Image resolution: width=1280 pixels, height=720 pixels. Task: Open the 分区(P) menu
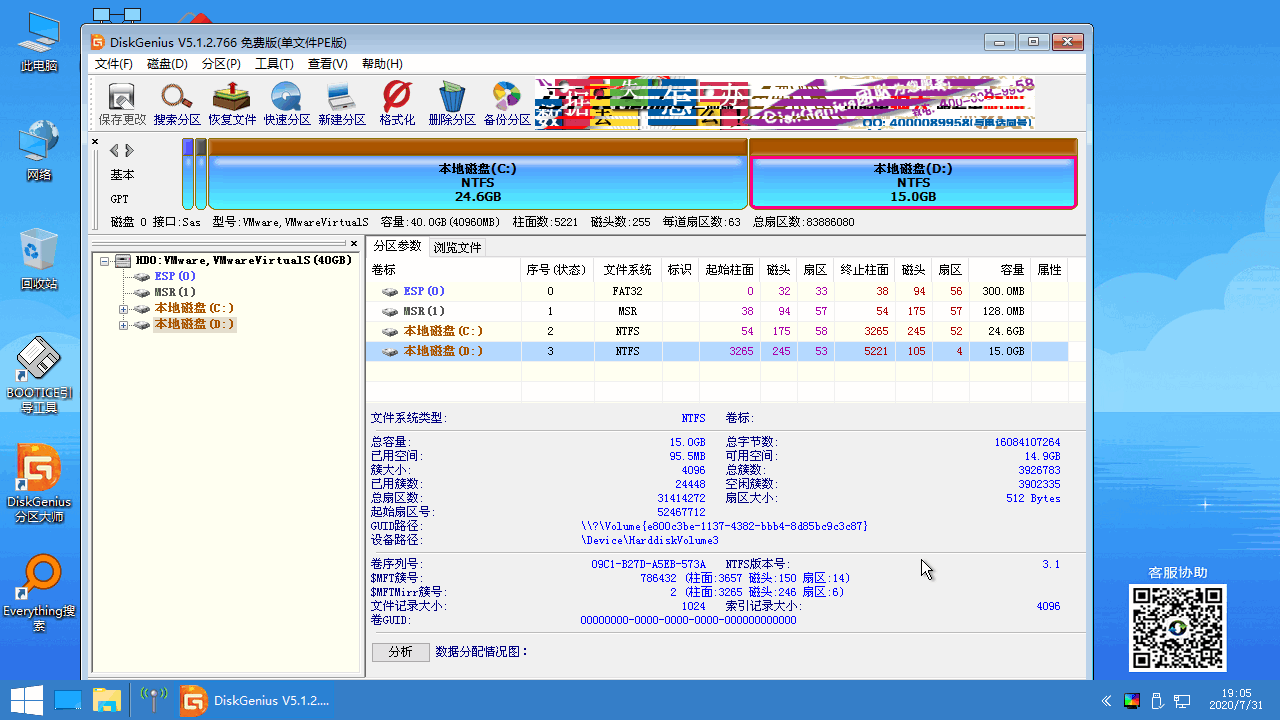tap(221, 64)
